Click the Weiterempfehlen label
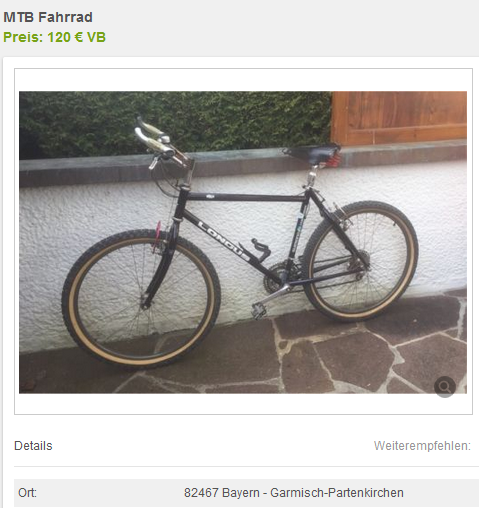This screenshot has width=479, height=508. coord(422,446)
